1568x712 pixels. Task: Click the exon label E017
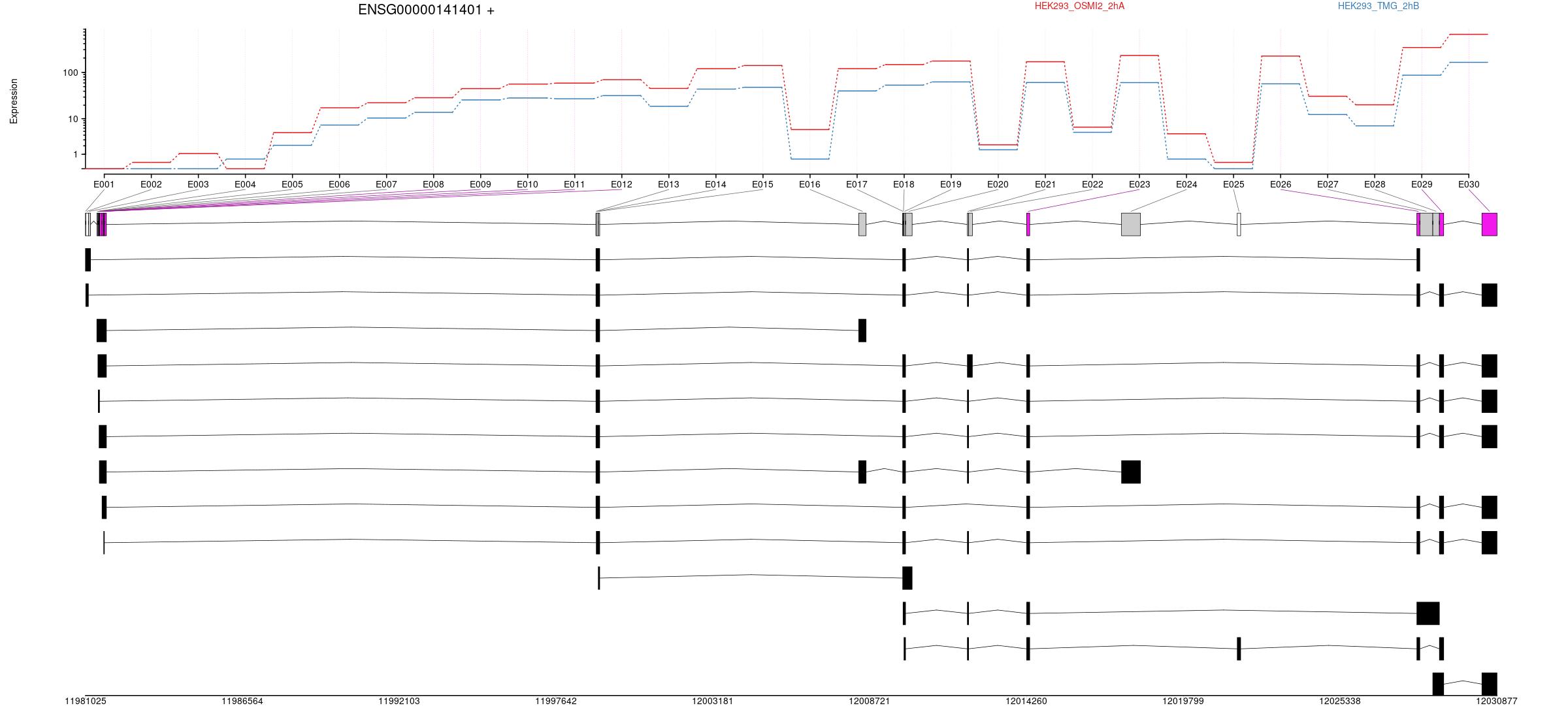pyautogui.click(x=857, y=184)
